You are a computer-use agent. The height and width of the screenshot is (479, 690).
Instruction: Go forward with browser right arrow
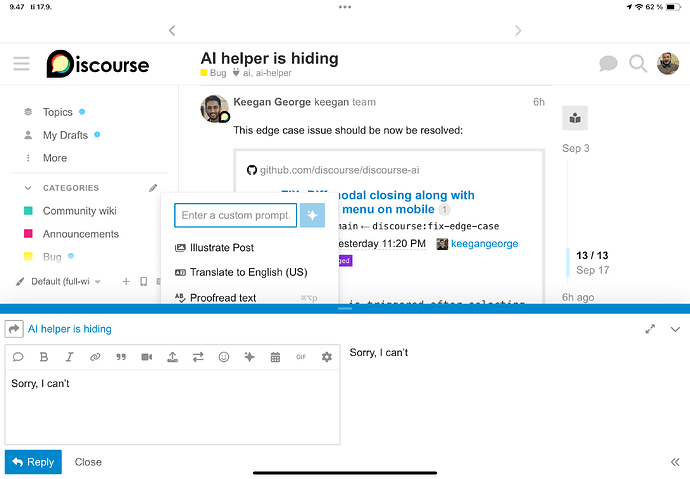(518, 30)
